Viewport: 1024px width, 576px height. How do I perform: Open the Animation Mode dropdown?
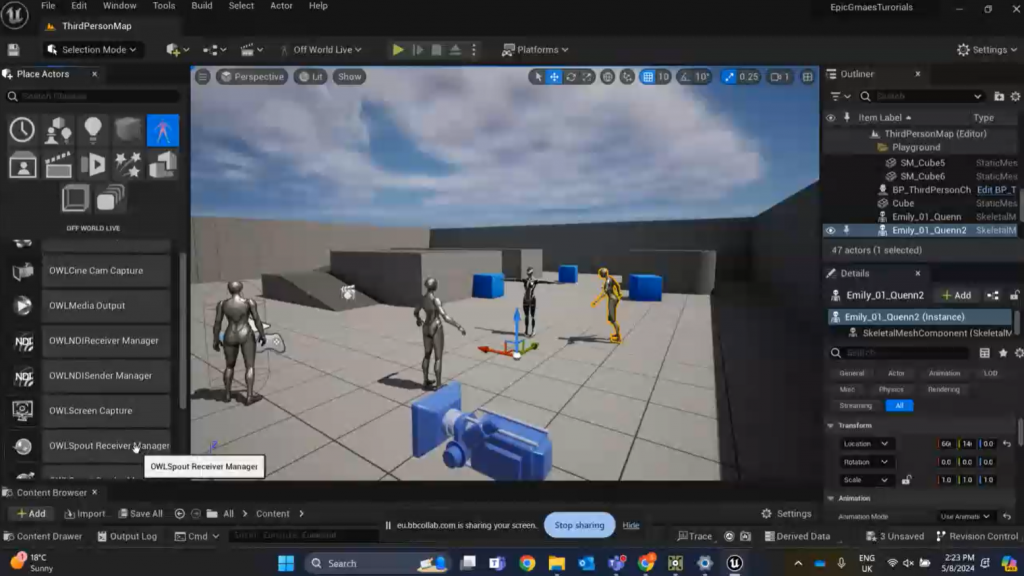click(965, 517)
